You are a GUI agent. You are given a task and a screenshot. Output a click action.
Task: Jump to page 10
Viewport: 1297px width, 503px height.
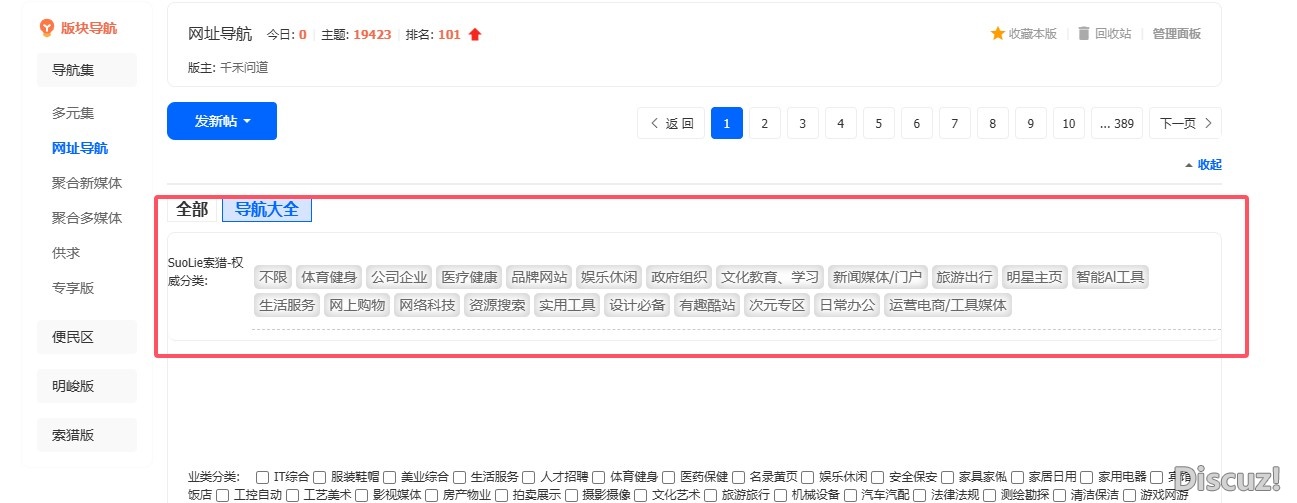[x=1069, y=123]
